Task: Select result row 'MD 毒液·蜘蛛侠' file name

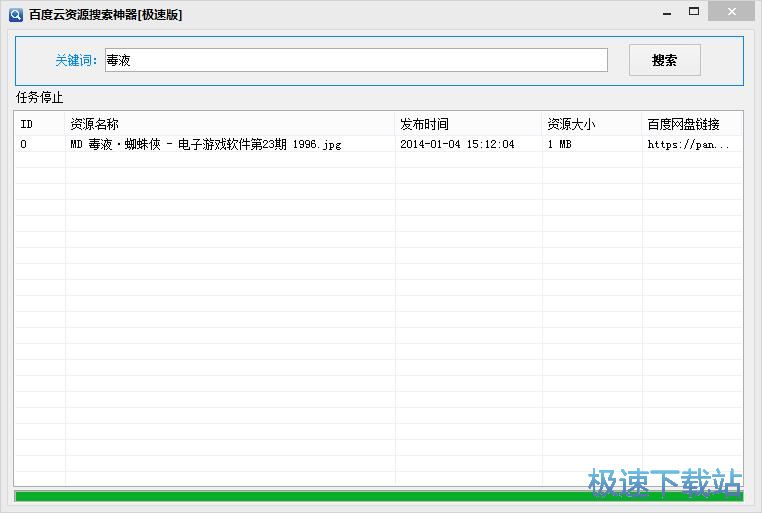Action: [206, 144]
